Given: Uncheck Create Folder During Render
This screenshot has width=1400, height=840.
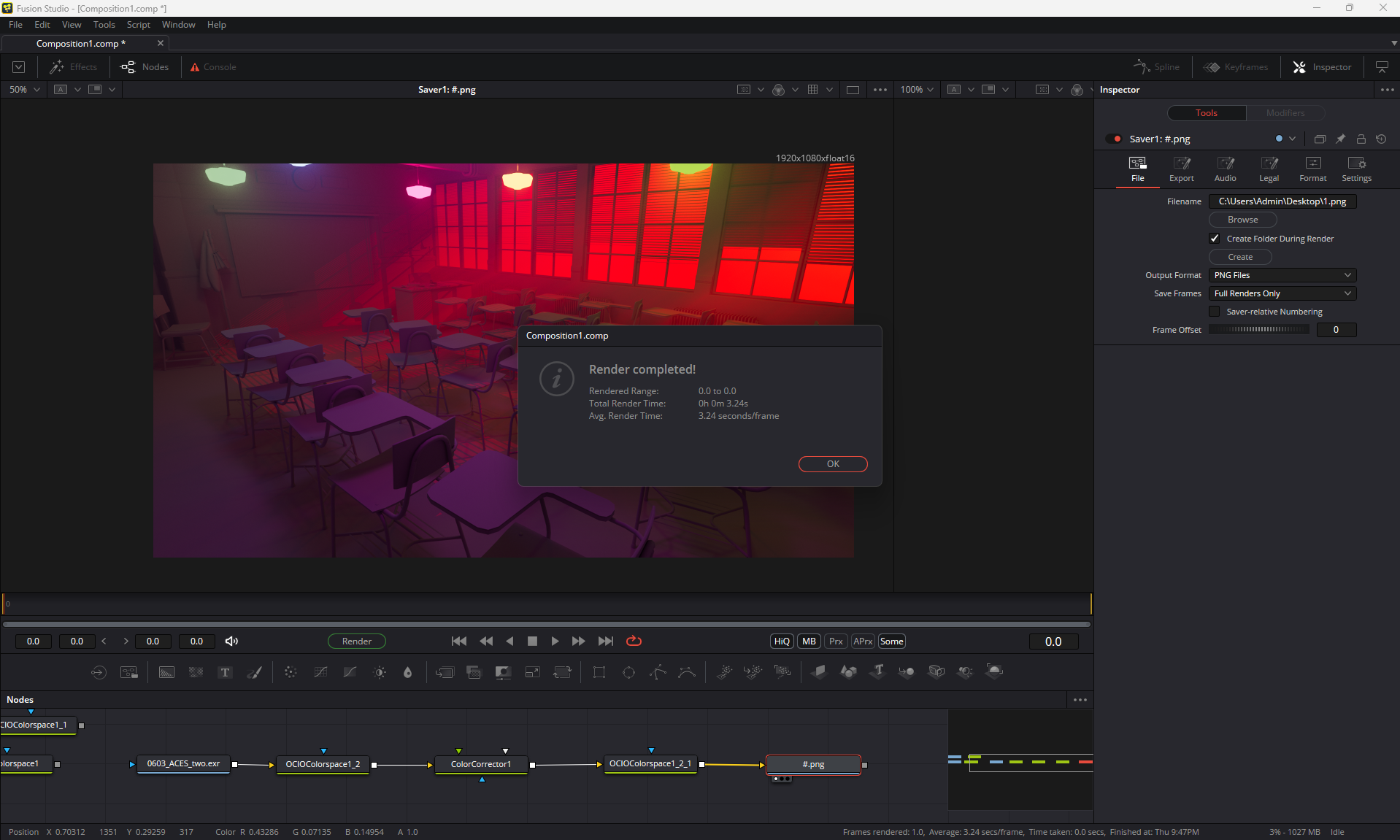Looking at the screenshot, I should coord(1215,239).
